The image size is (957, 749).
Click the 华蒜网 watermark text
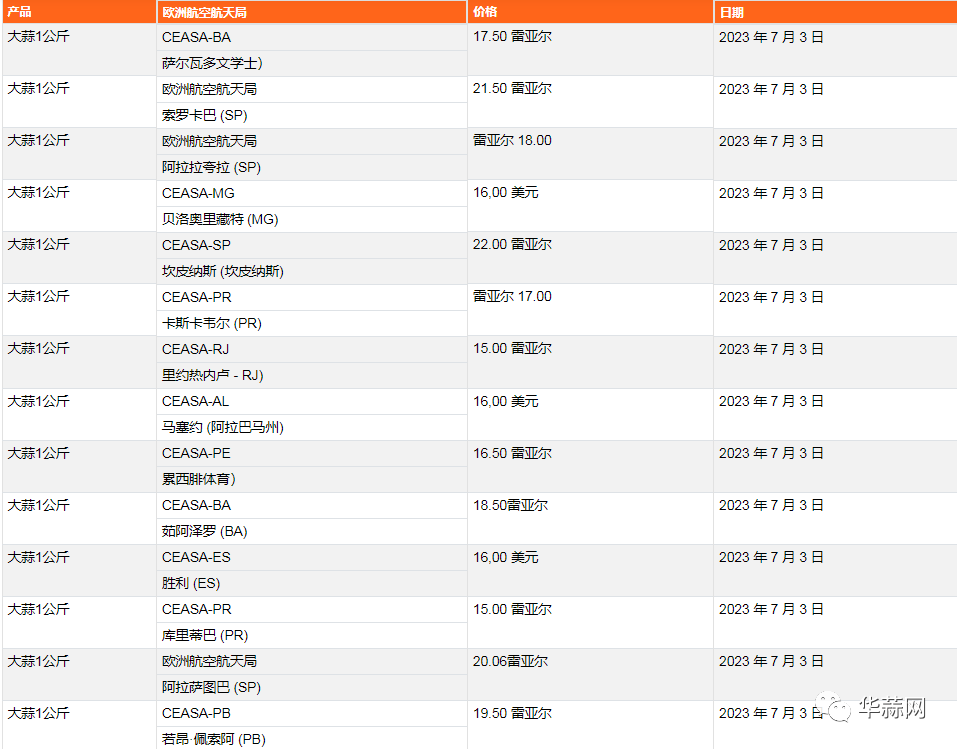click(x=892, y=707)
